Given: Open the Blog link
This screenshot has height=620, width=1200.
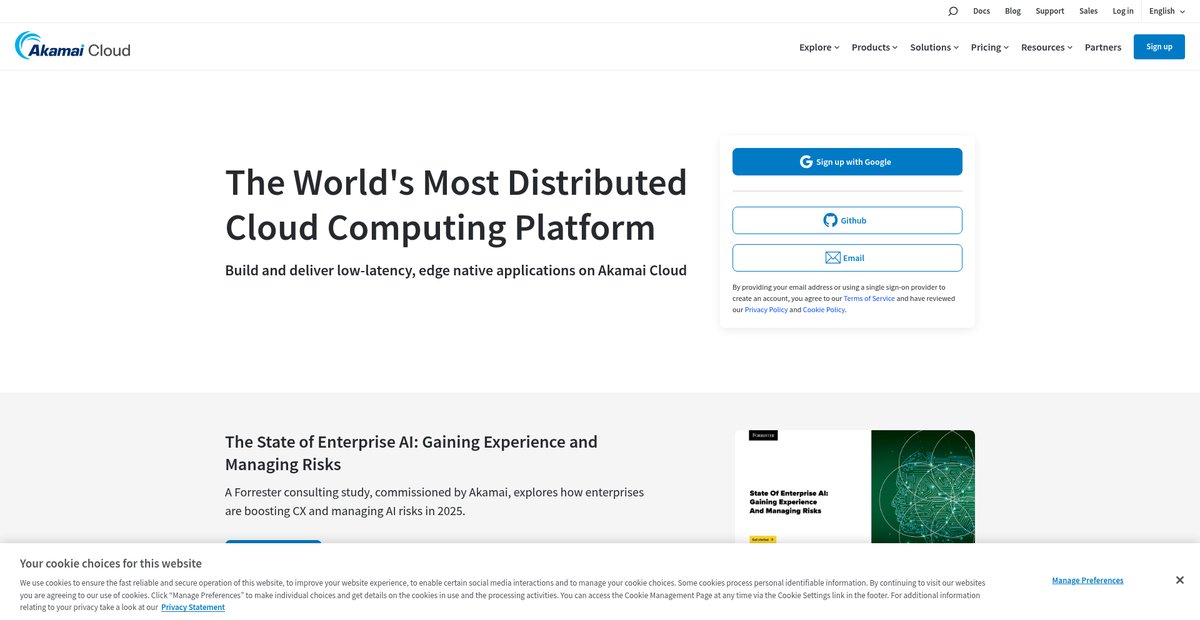Looking at the screenshot, I should [1013, 11].
